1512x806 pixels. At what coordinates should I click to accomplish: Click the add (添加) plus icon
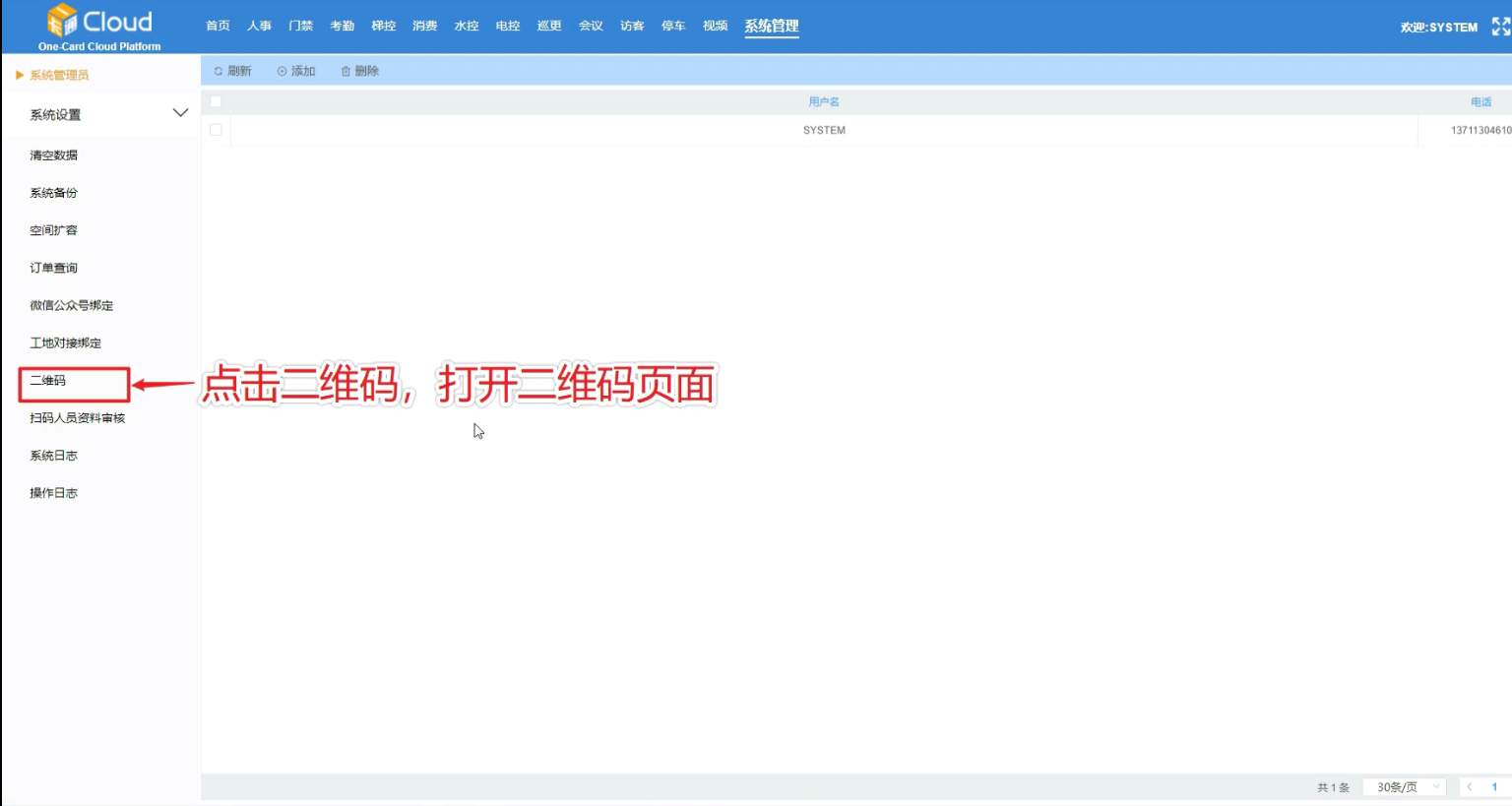pos(283,71)
